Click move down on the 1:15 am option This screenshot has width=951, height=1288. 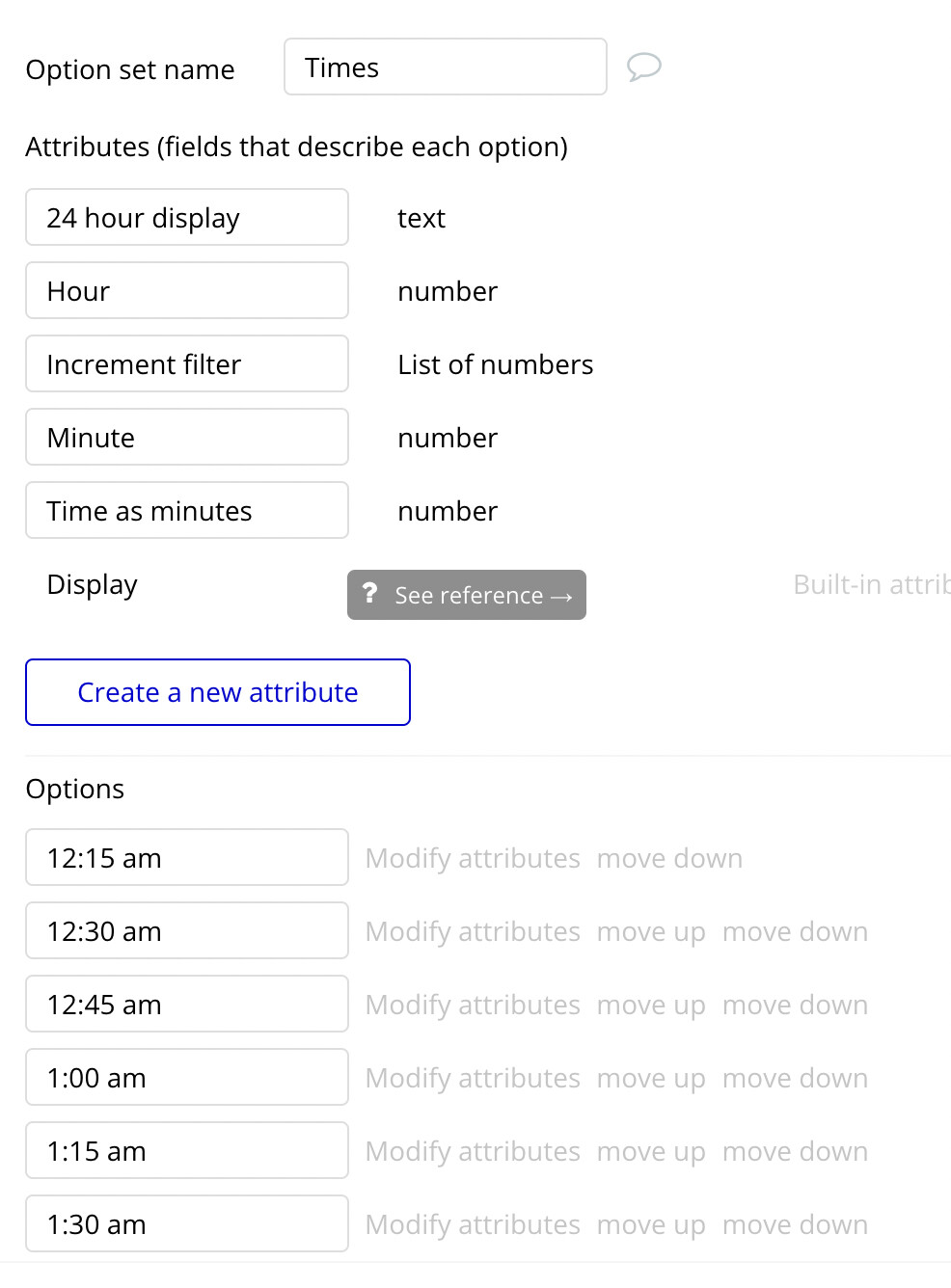(x=795, y=1150)
